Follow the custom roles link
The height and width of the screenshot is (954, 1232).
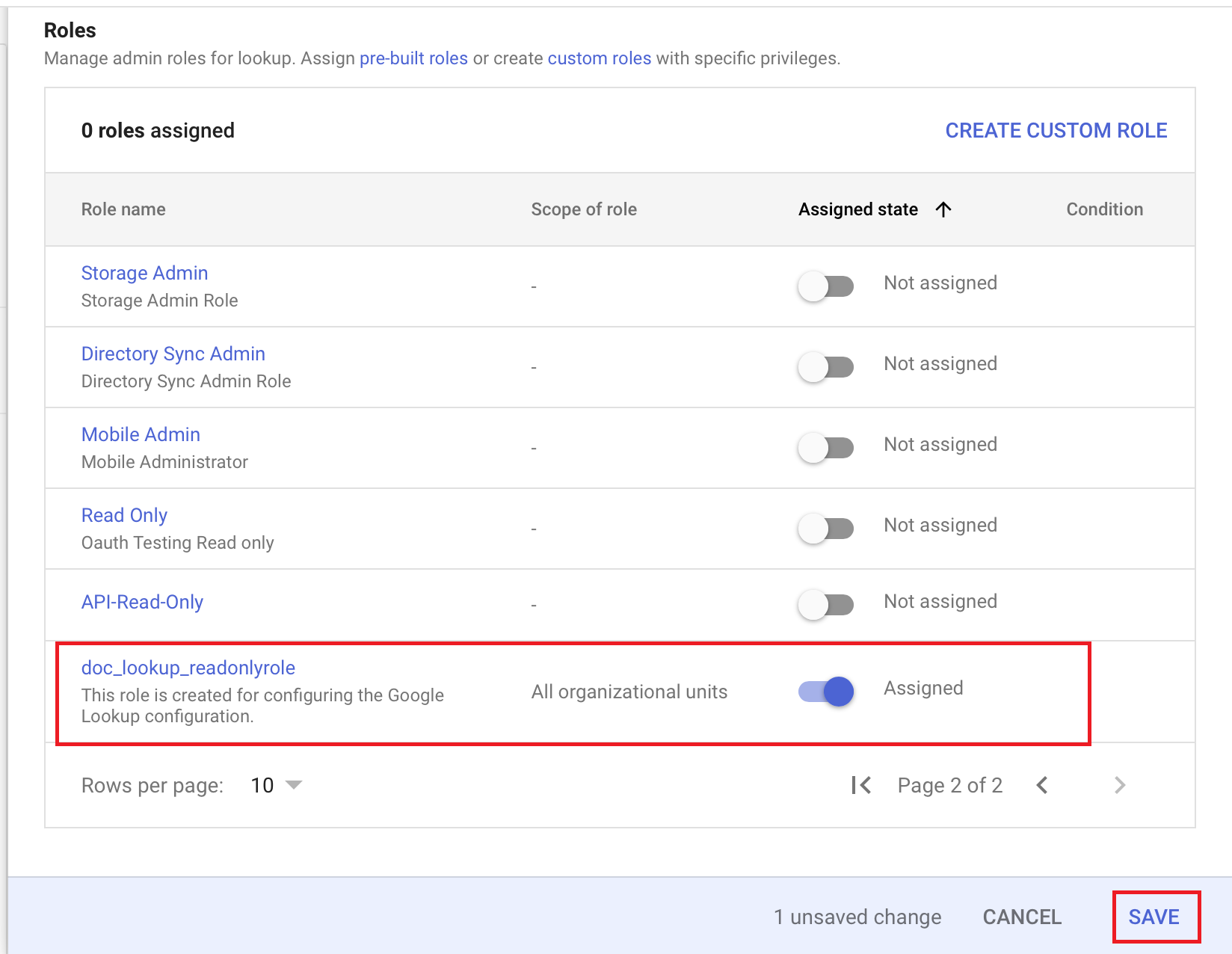(599, 58)
